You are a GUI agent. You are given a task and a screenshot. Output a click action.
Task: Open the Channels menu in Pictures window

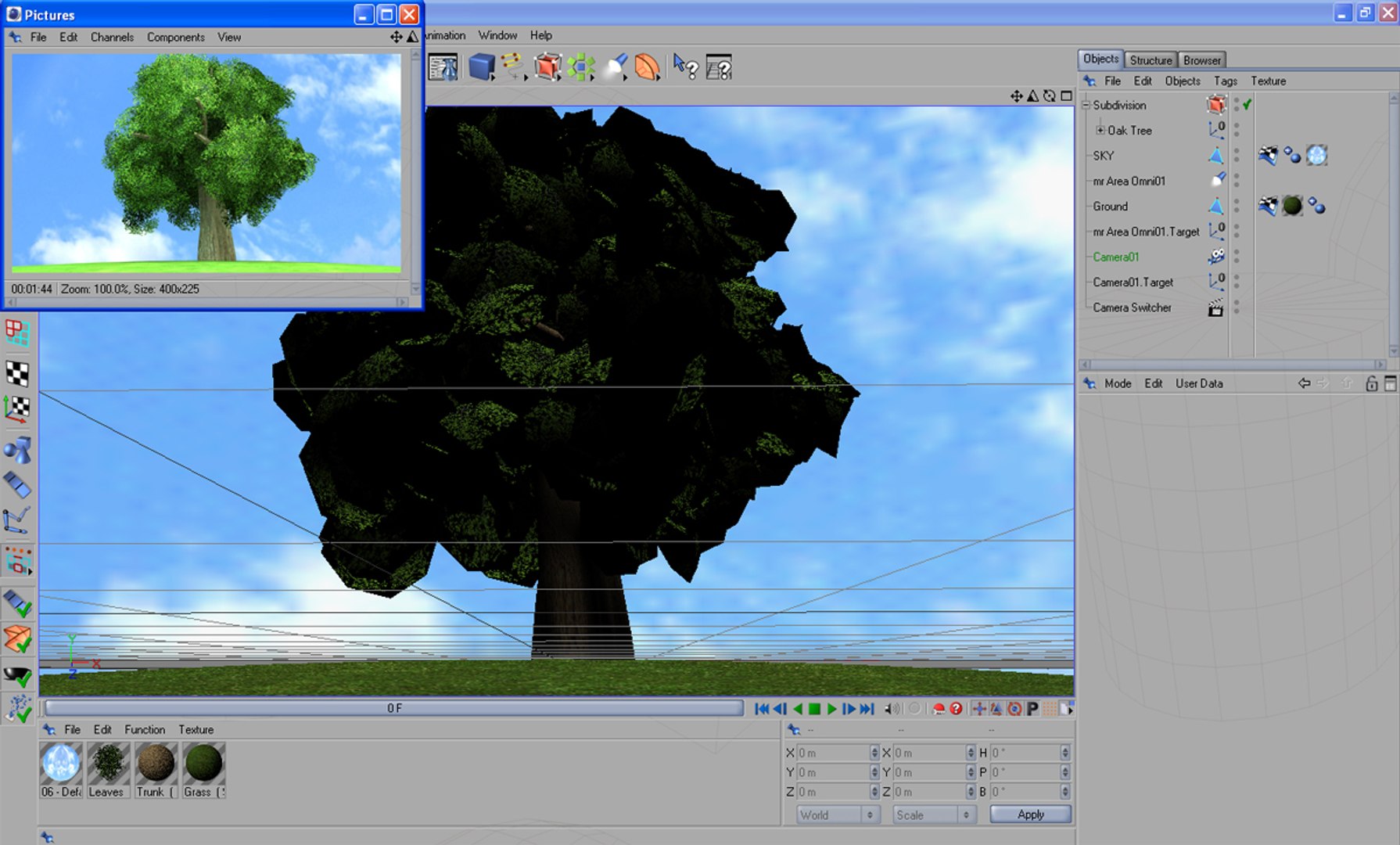point(112,37)
